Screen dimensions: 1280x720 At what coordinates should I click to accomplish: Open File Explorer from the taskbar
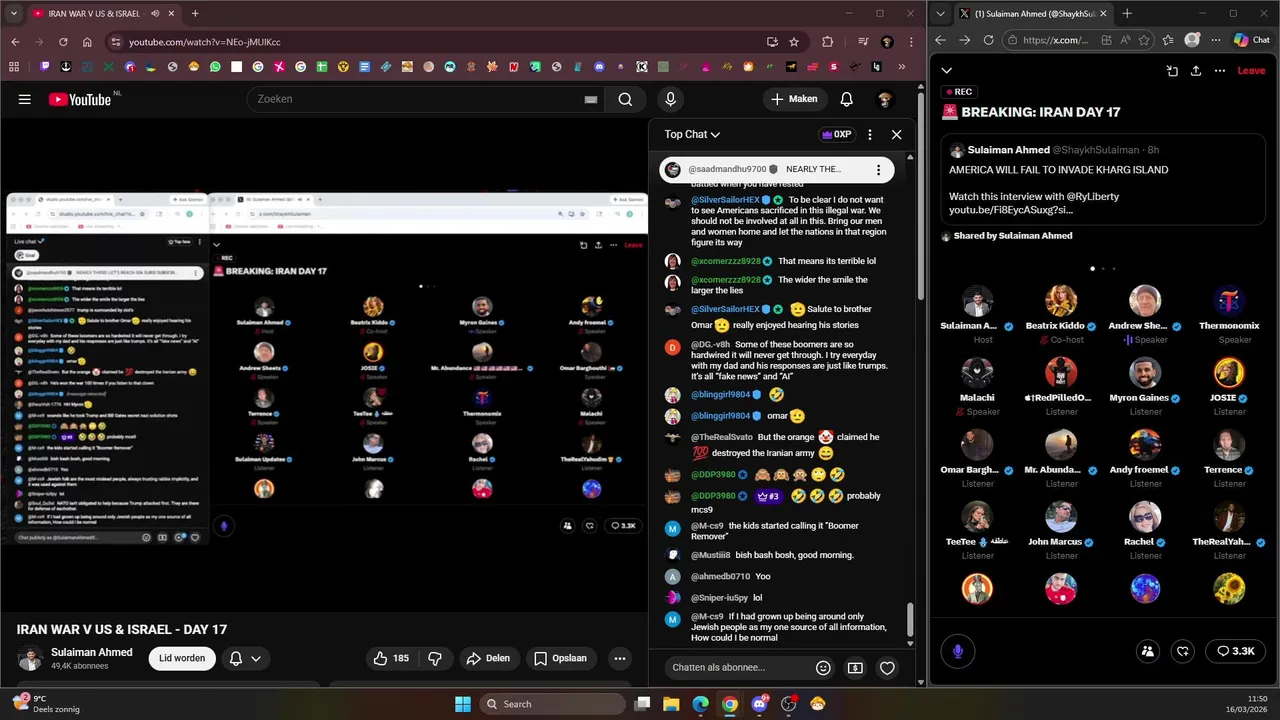point(671,704)
